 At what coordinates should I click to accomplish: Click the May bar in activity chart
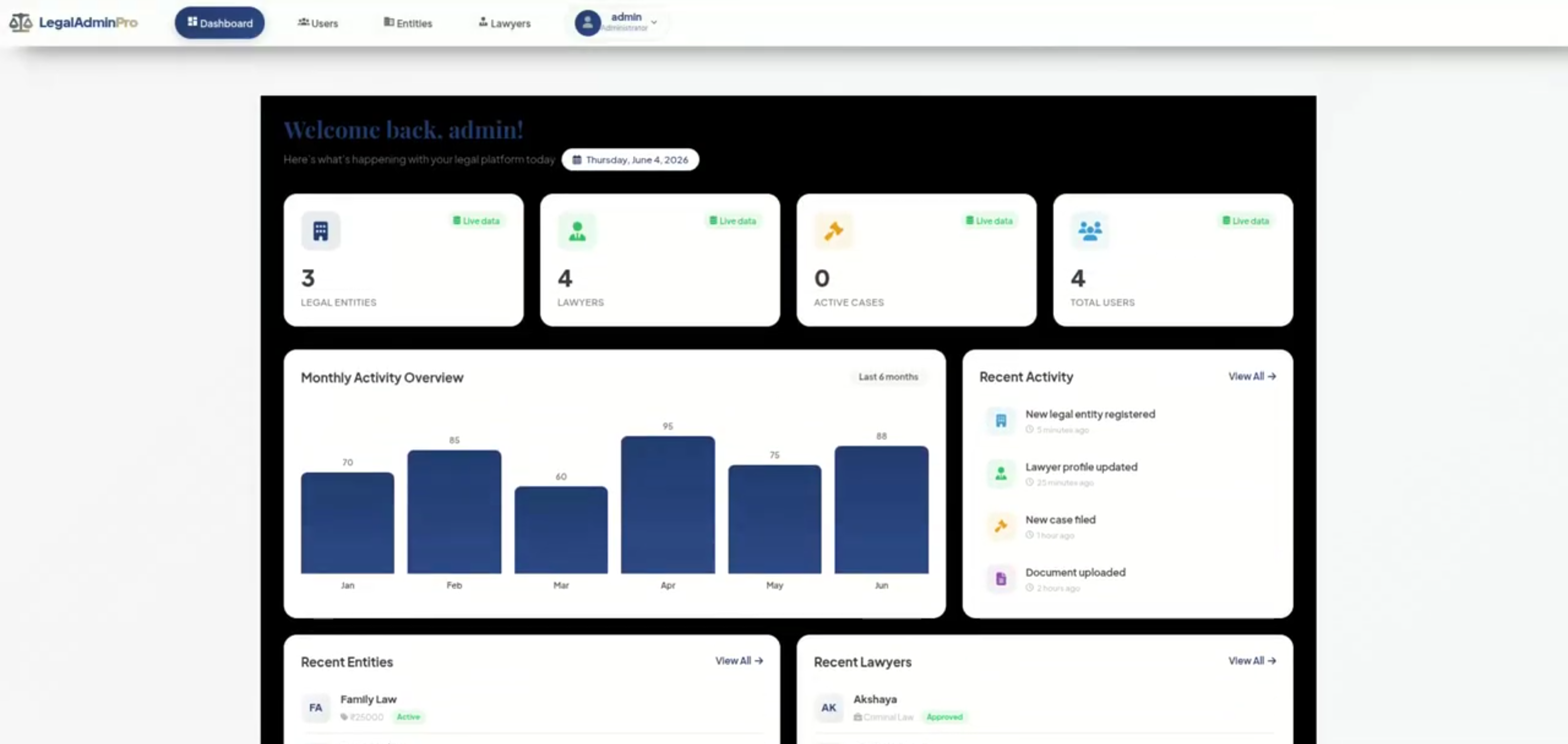click(774, 519)
